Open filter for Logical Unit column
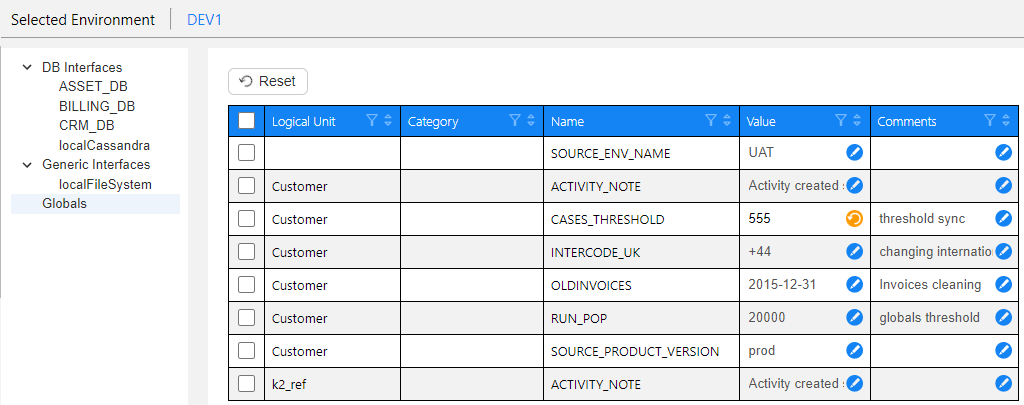 coord(372,121)
